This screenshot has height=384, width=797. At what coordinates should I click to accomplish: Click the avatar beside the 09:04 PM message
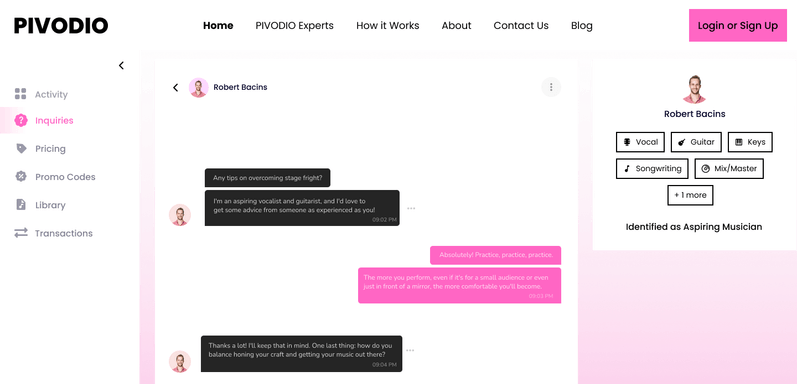[180, 361]
